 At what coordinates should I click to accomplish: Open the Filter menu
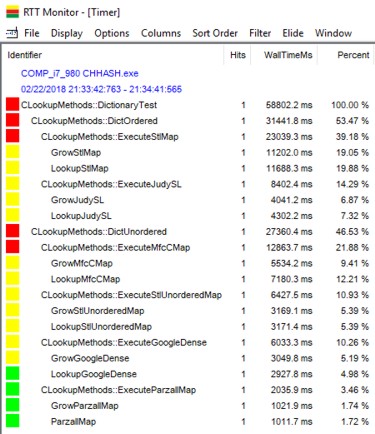click(x=260, y=33)
